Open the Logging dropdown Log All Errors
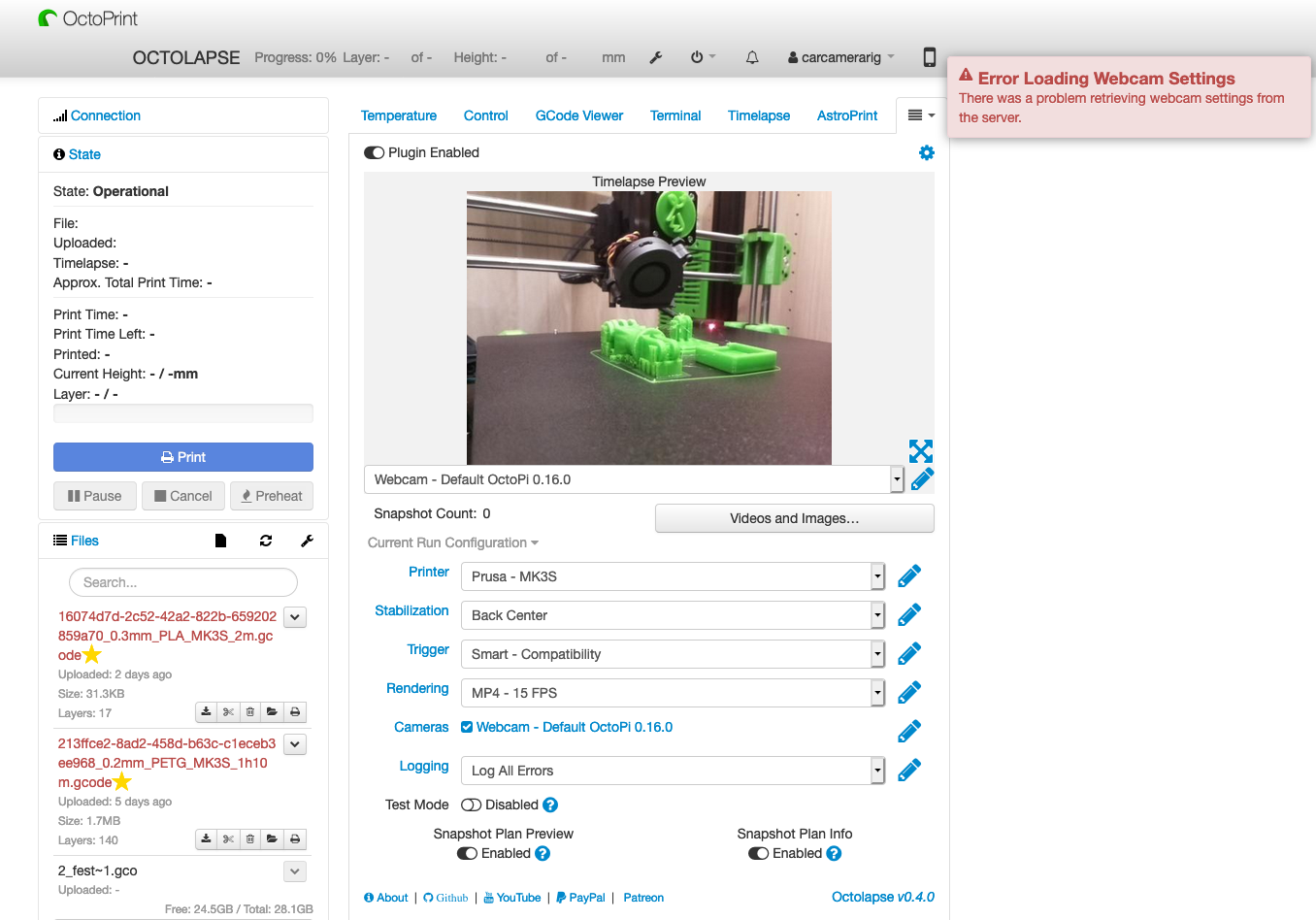1316x920 pixels. [673, 771]
